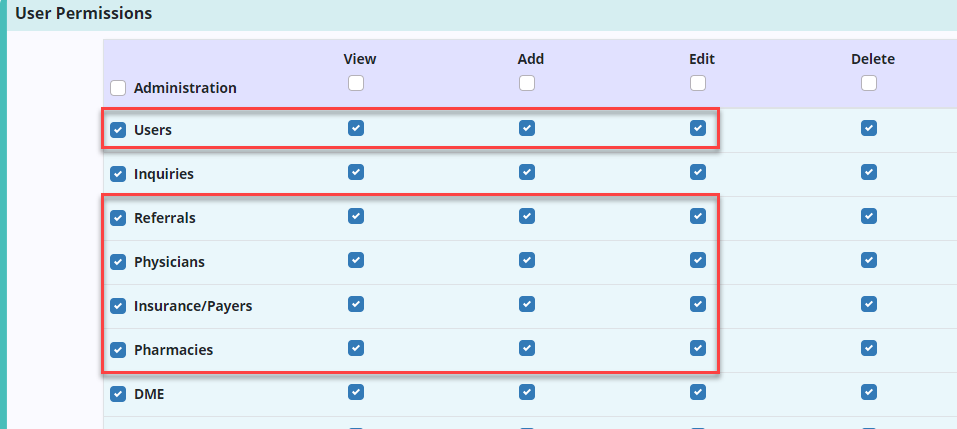This screenshot has width=957, height=429.
Task: Uncheck Edit permission for DME
Action: pos(698,392)
